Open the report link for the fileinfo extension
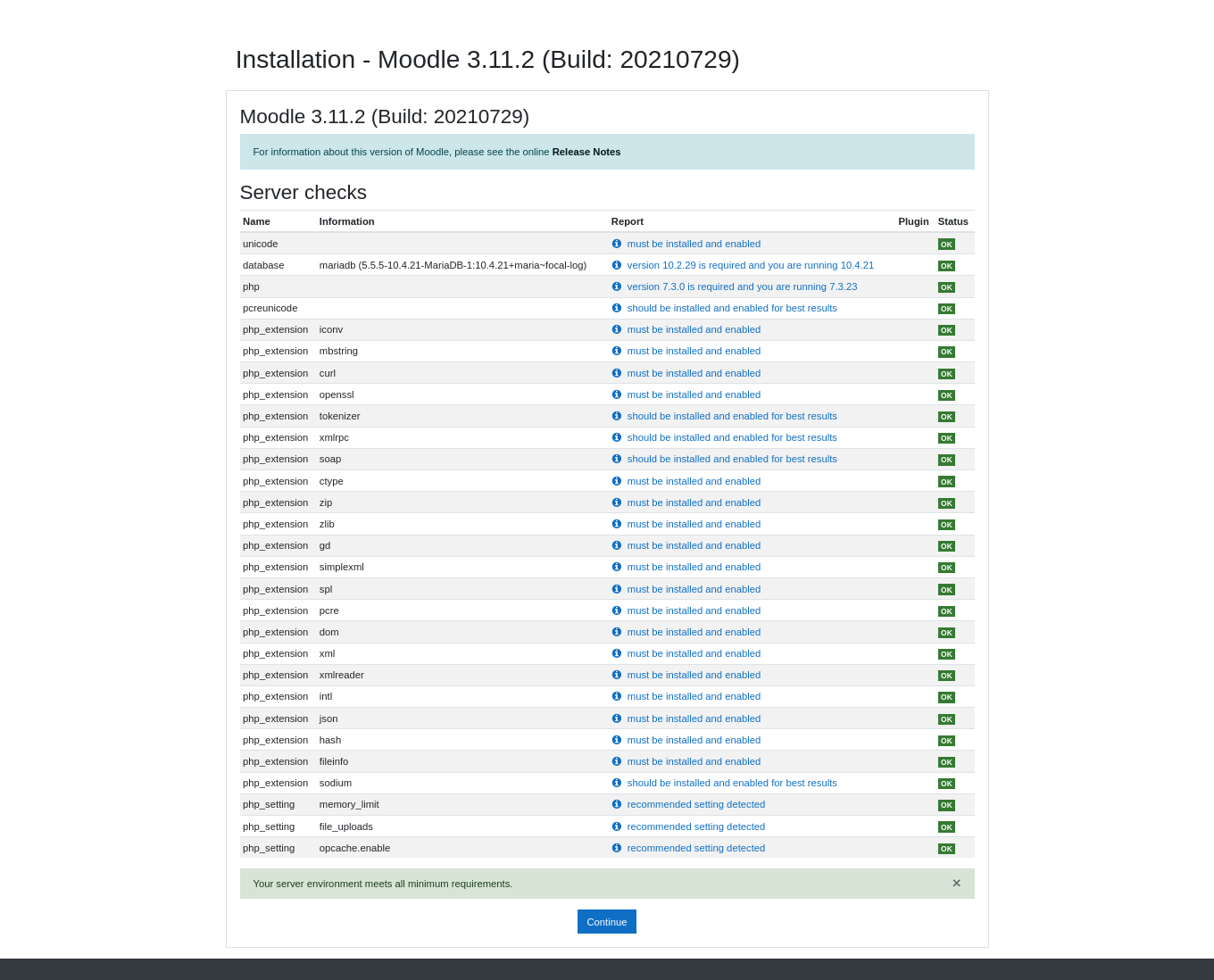This screenshot has height=980, width=1214. click(x=694, y=761)
